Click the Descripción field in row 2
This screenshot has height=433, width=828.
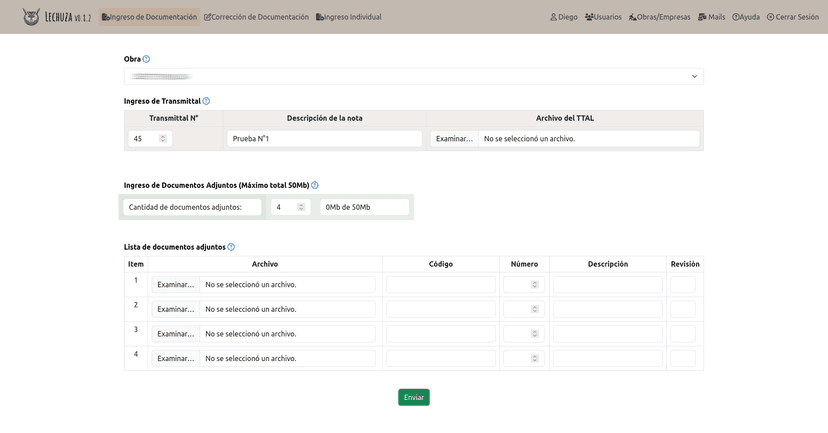608,309
